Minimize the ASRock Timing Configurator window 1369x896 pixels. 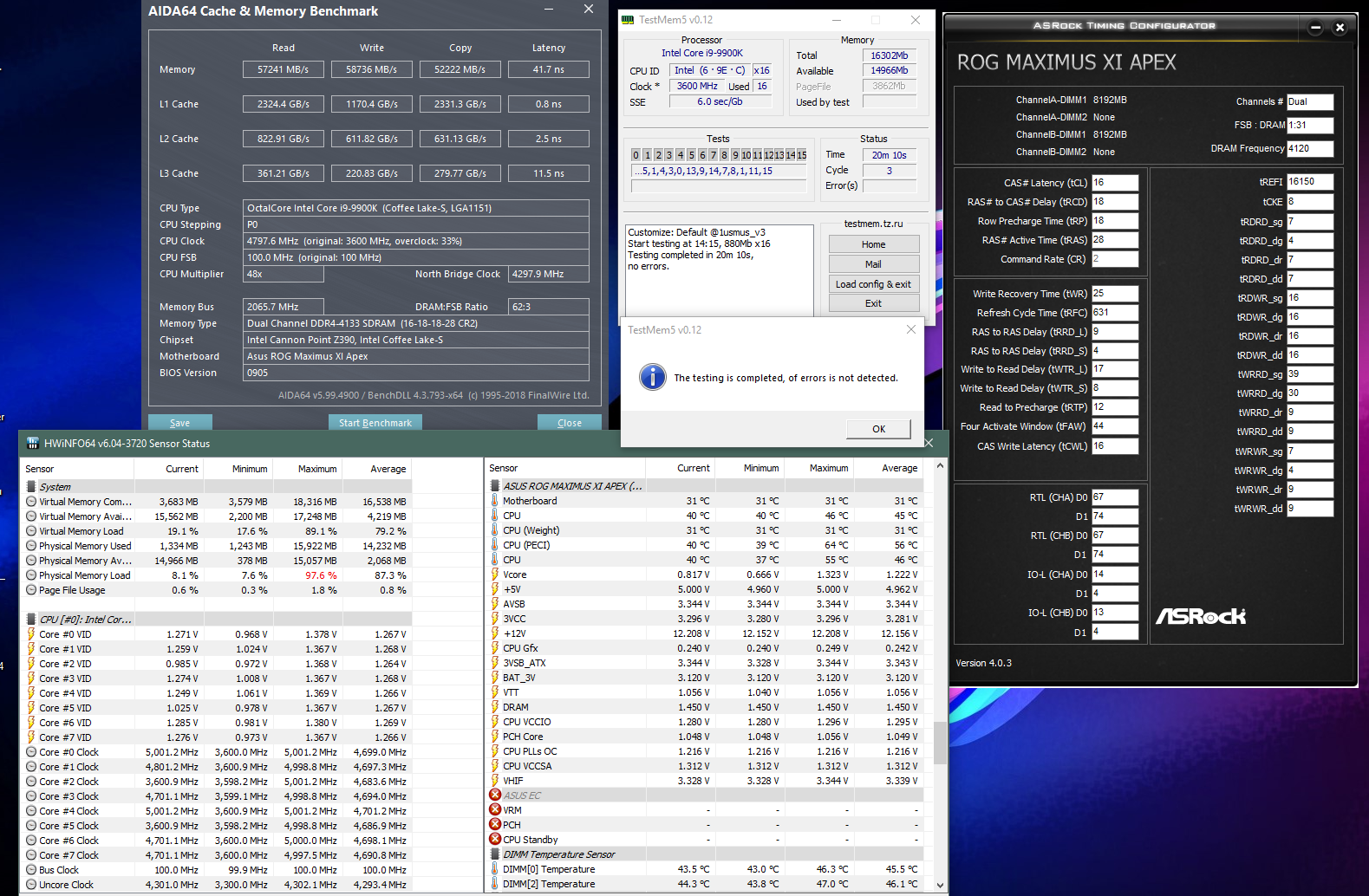coord(1315,28)
